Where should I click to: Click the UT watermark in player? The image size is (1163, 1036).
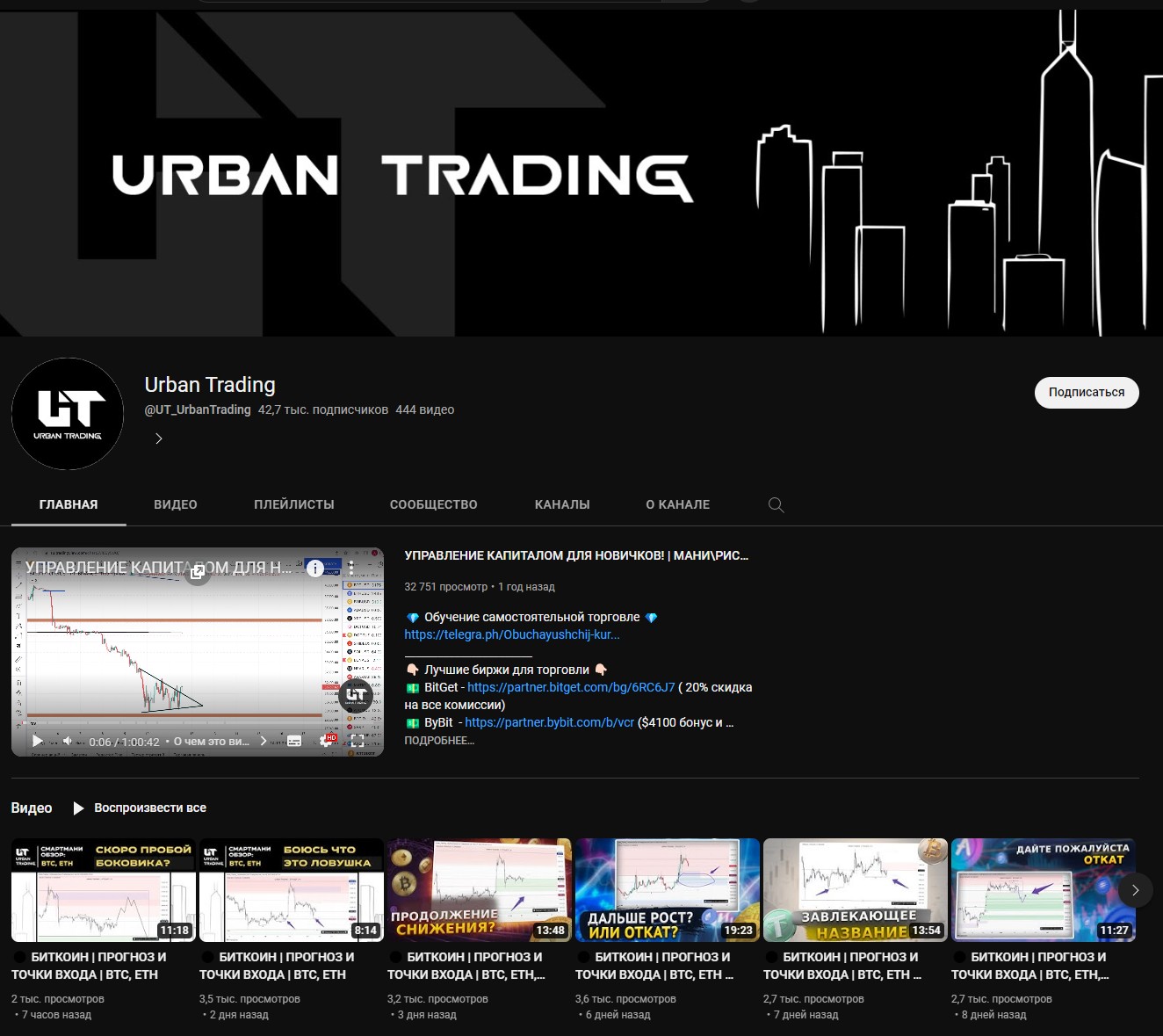point(356,695)
